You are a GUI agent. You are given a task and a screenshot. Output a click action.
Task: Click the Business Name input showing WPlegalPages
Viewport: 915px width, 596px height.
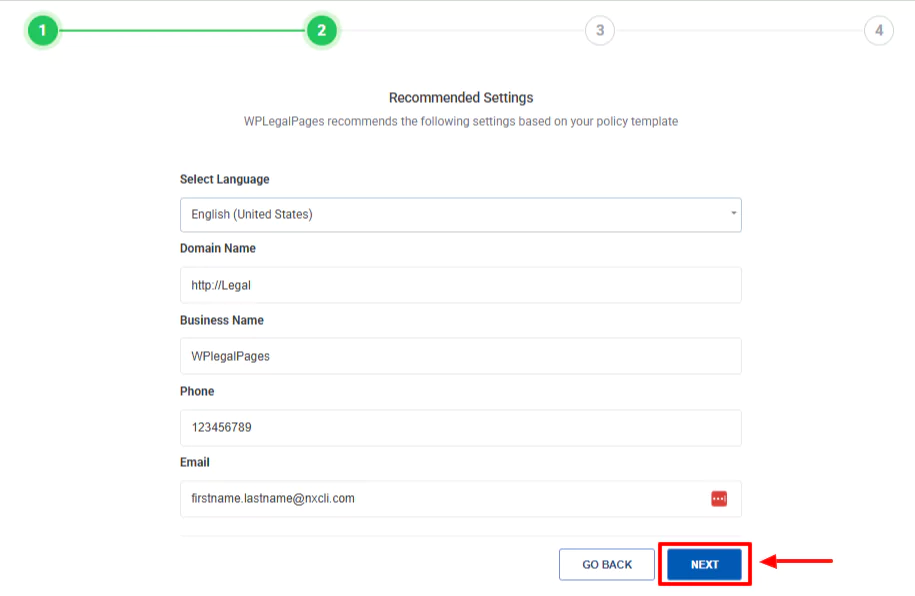[460, 355]
